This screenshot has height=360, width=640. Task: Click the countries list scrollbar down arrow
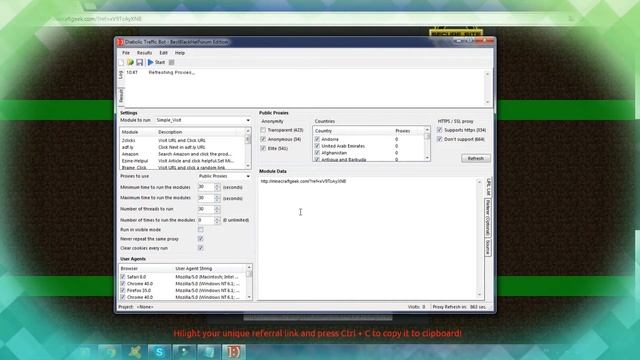click(427, 158)
